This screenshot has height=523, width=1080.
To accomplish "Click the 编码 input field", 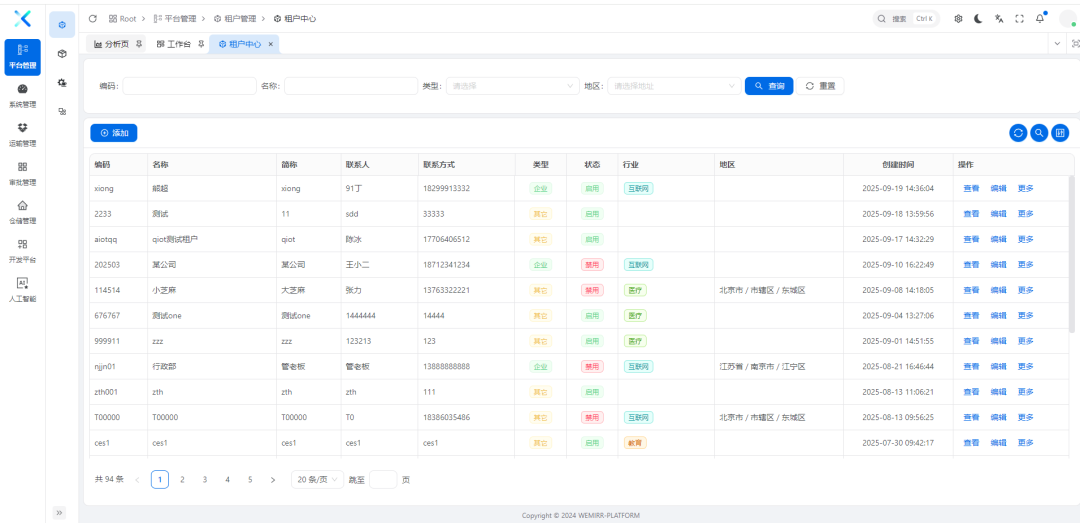I will click(189, 86).
